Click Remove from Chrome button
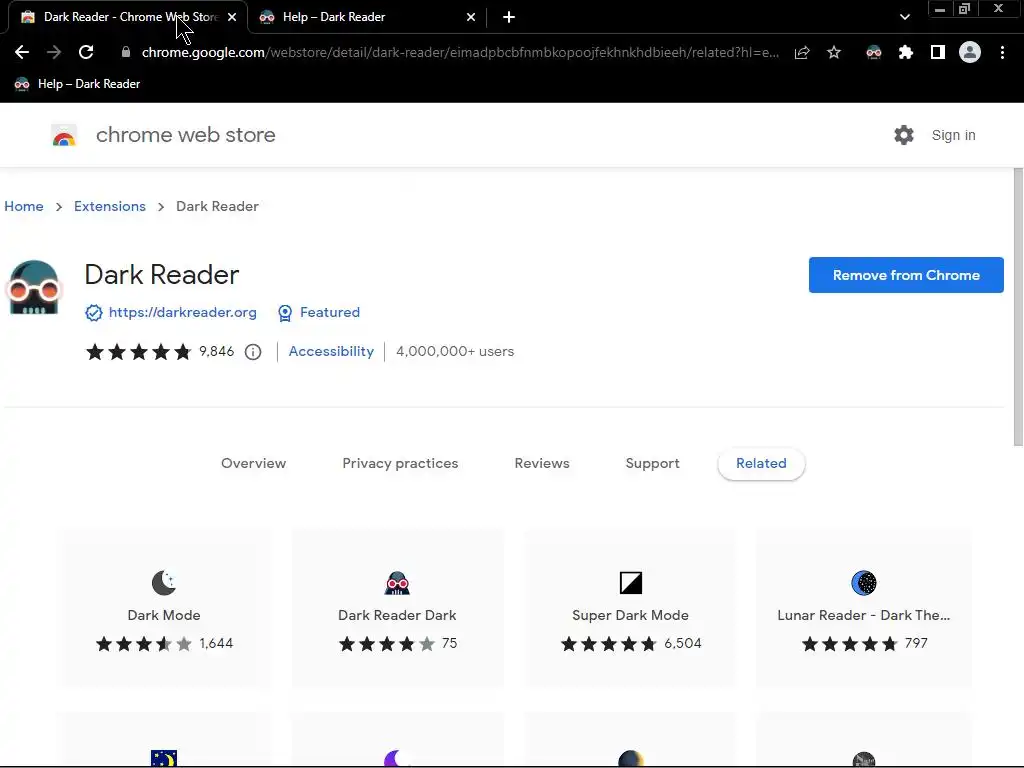1024x768 pixels. pyautogui.click(x=906, y=275)
